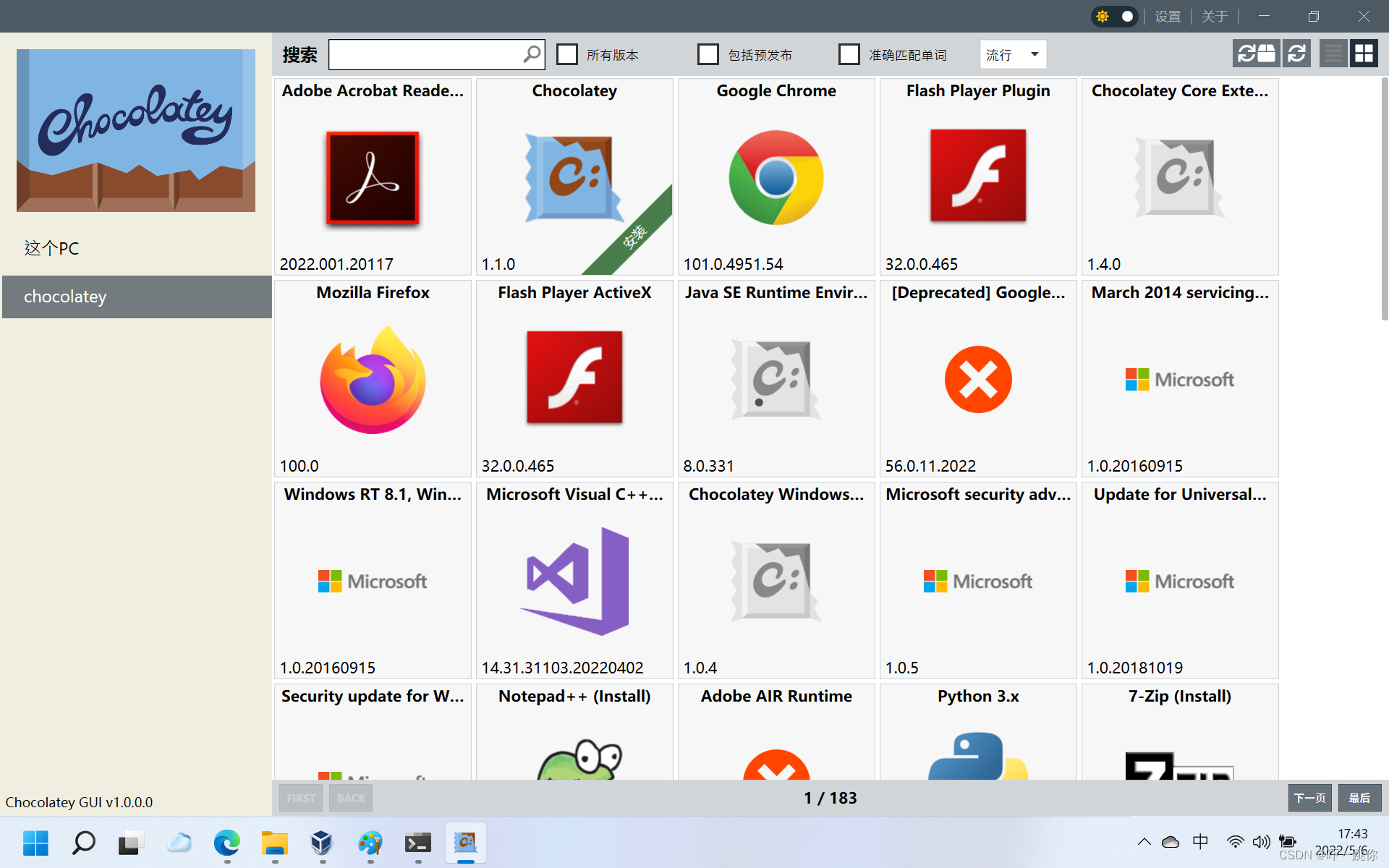Open Chocolatey GUI from the taskbar
Screen dimensions: 1389x868
coord(465,843)
